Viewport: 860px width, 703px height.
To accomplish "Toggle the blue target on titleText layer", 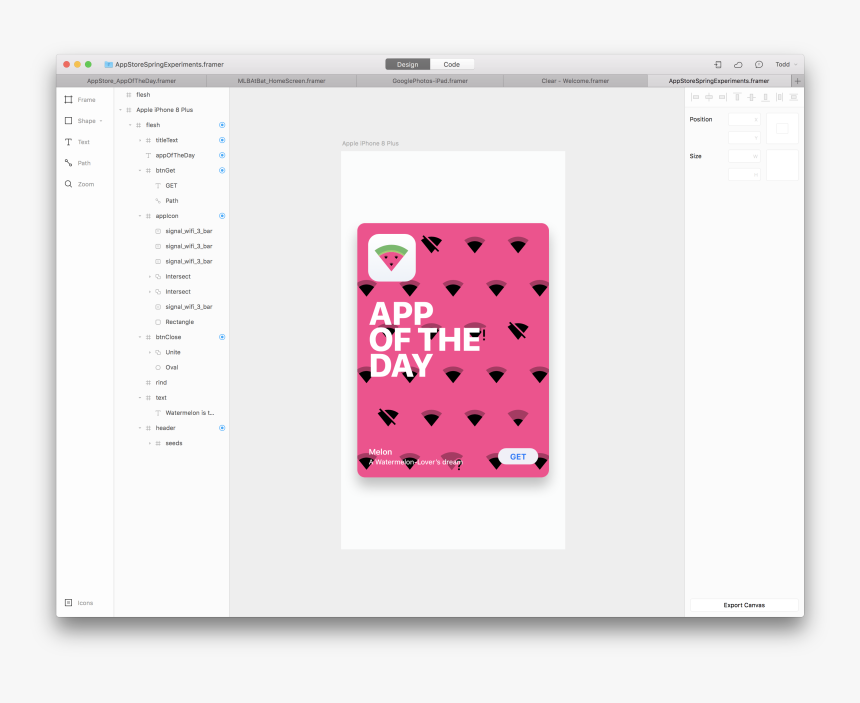I will 222,140.
